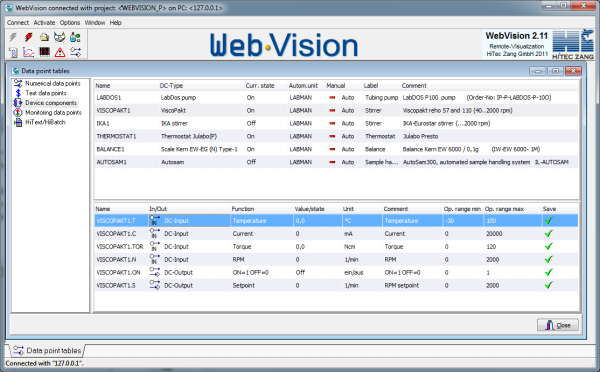Image resolution: width=600 pixels, height=372 pixels.
Task: Select the AUTOSAM1 device row name
Action: [111, 162]
